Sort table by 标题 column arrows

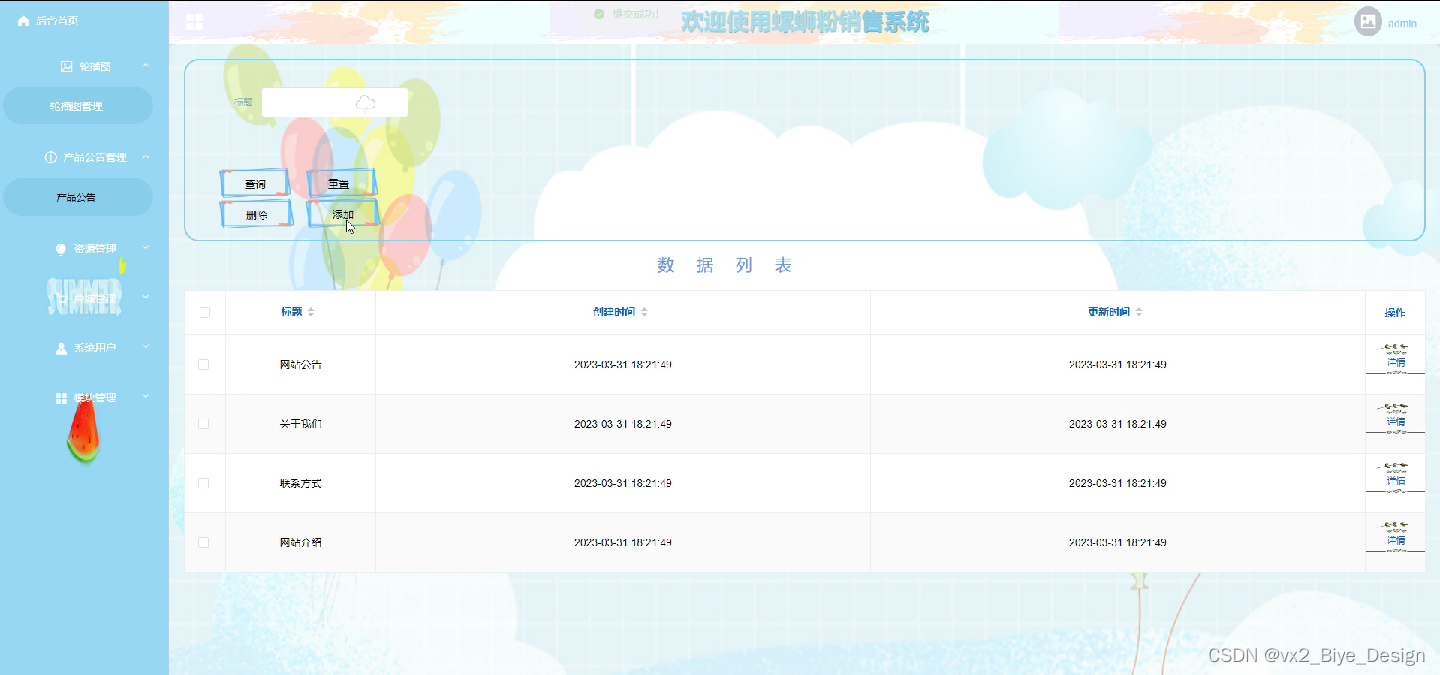click(311, 312)
